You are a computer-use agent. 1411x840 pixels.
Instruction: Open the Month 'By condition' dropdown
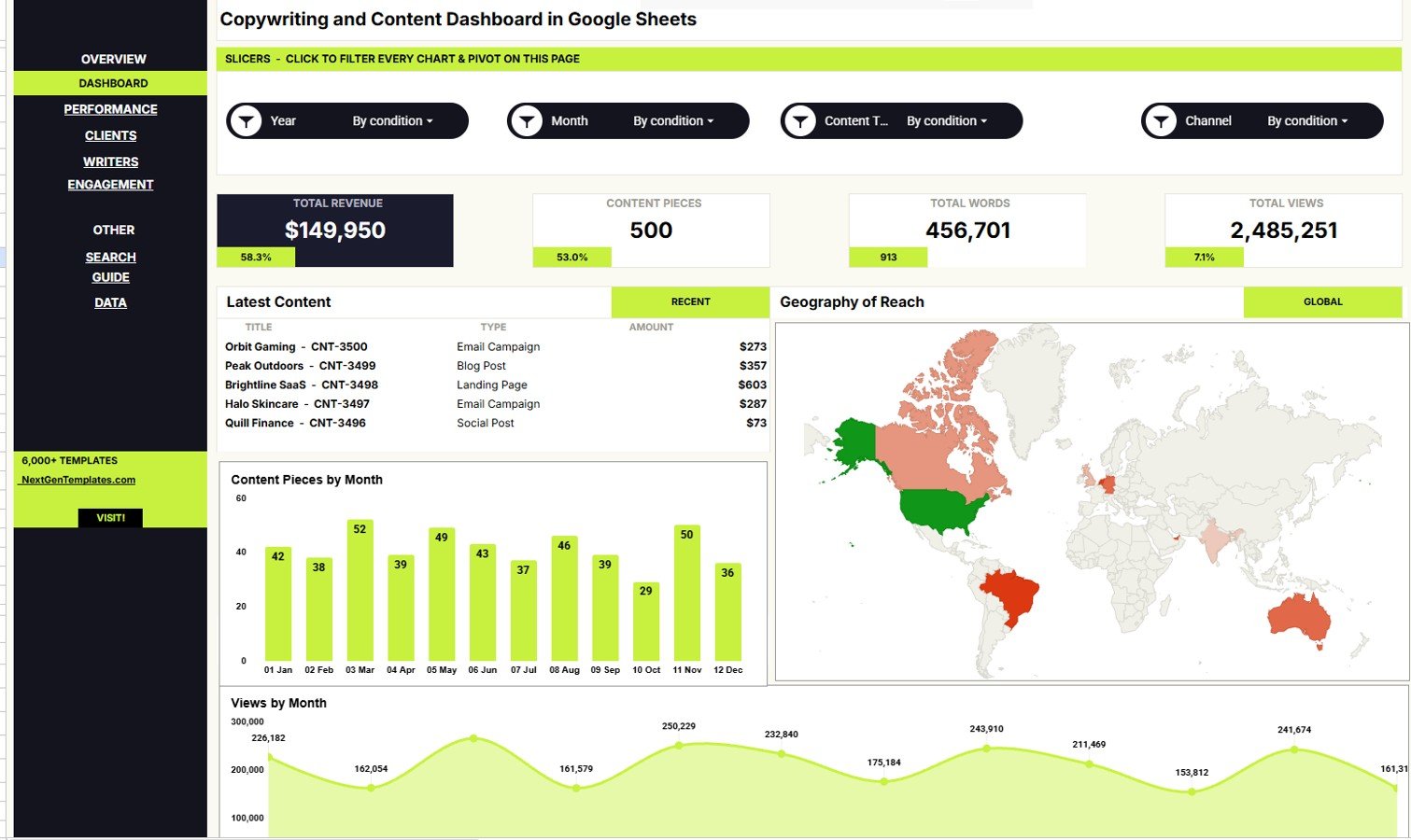click(x=673, y=121)
